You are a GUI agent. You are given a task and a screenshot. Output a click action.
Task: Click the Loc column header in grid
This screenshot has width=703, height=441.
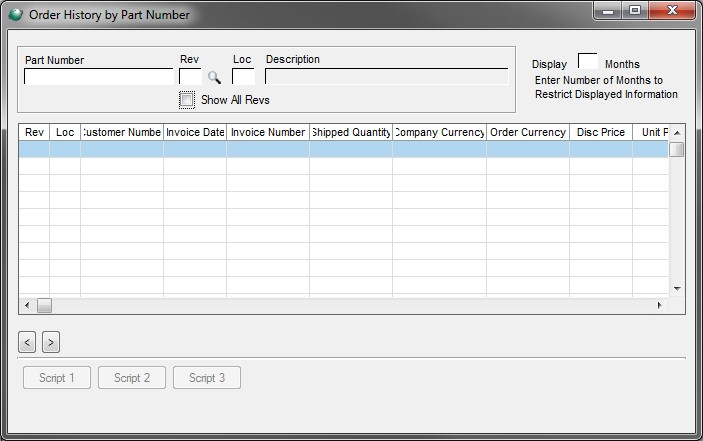coord(65,132)
